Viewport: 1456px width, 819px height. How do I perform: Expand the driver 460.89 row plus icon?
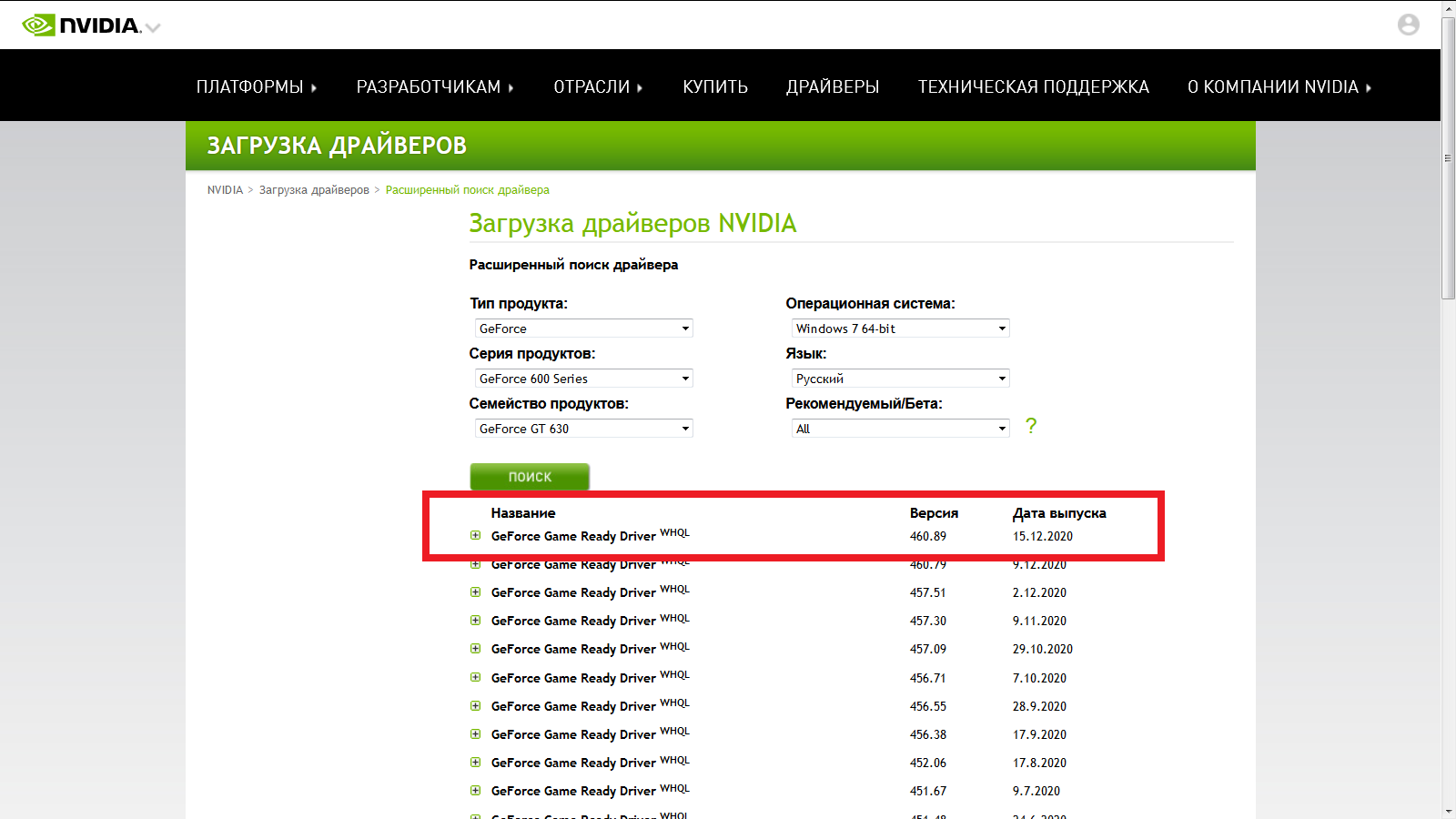(x=475, y=535)
